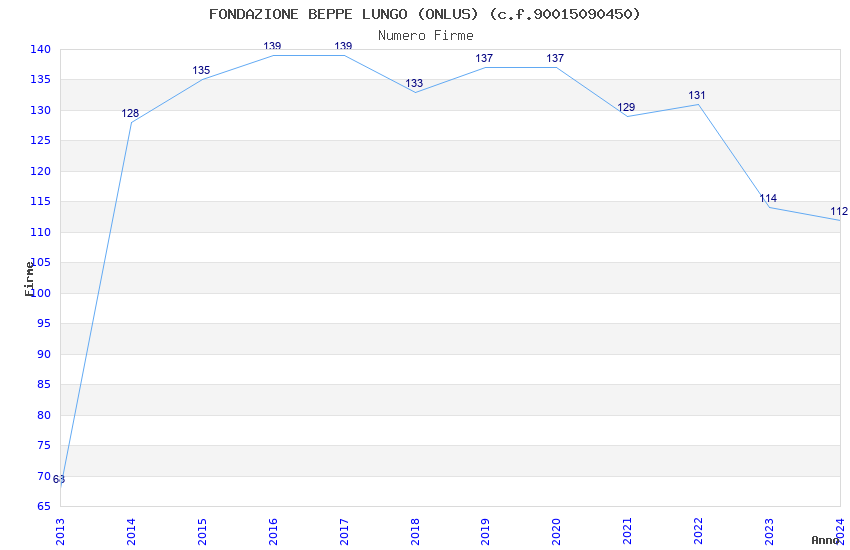850x550 pixels.
Task: Click the data label 133 at 2018
Action: 414,83
